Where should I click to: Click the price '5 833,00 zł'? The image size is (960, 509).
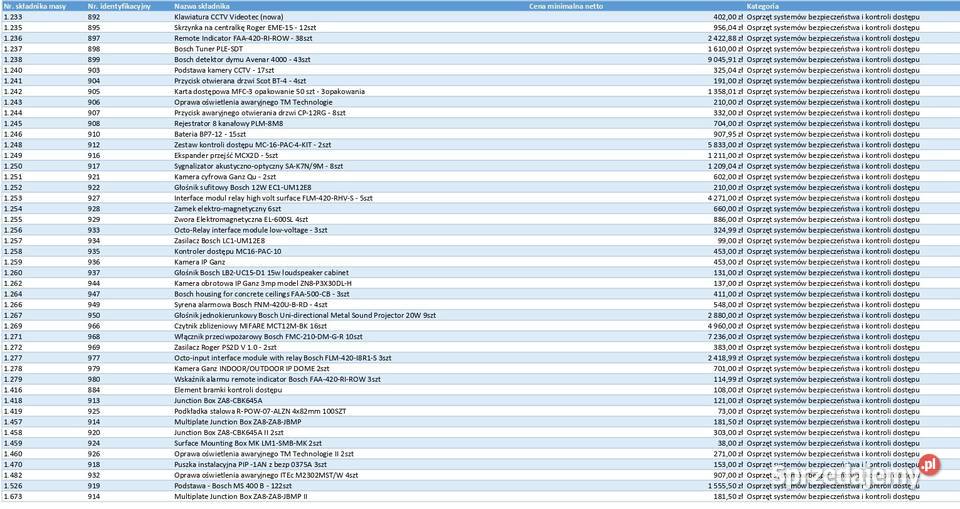(x=726, y=145)
